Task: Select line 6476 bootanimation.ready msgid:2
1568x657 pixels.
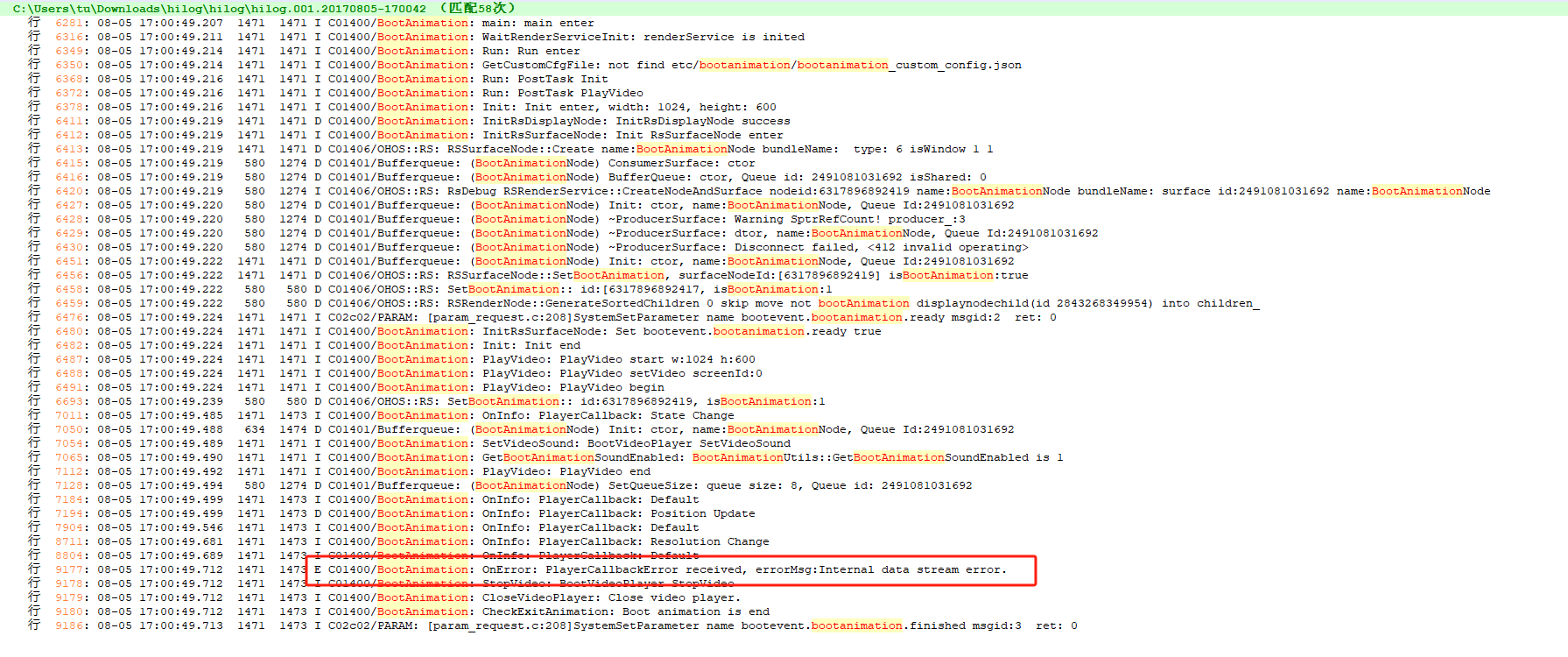Action: coord(542,317)
